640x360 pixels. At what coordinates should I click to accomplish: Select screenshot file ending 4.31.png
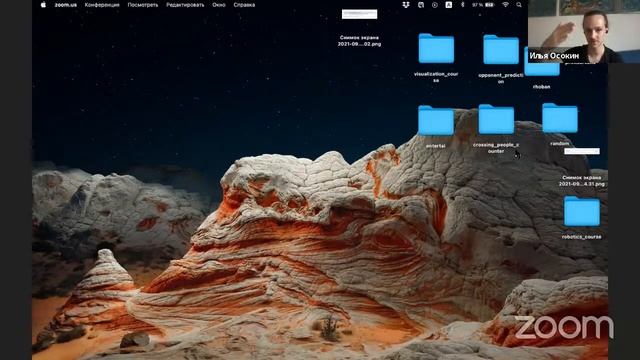click(582, 151)
